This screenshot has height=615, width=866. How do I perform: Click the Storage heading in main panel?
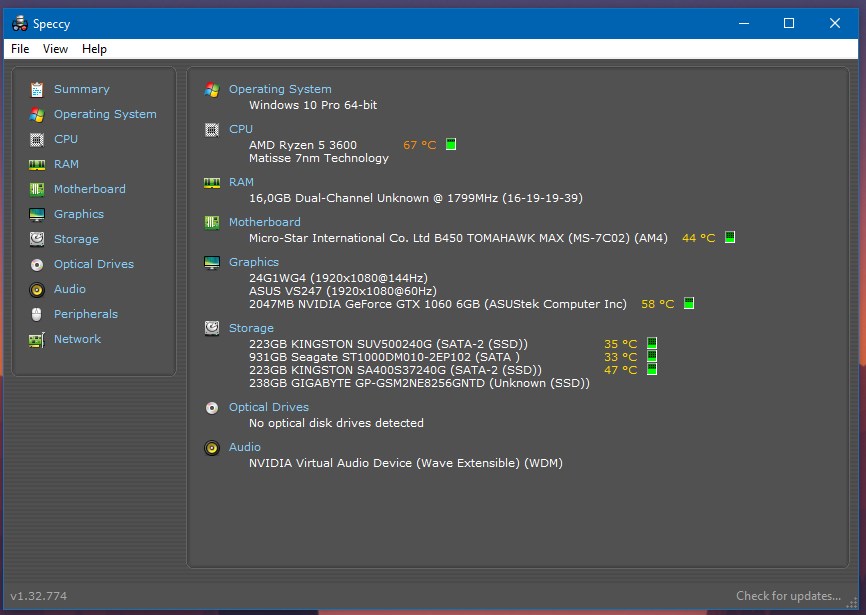click(x=251, y=328)
